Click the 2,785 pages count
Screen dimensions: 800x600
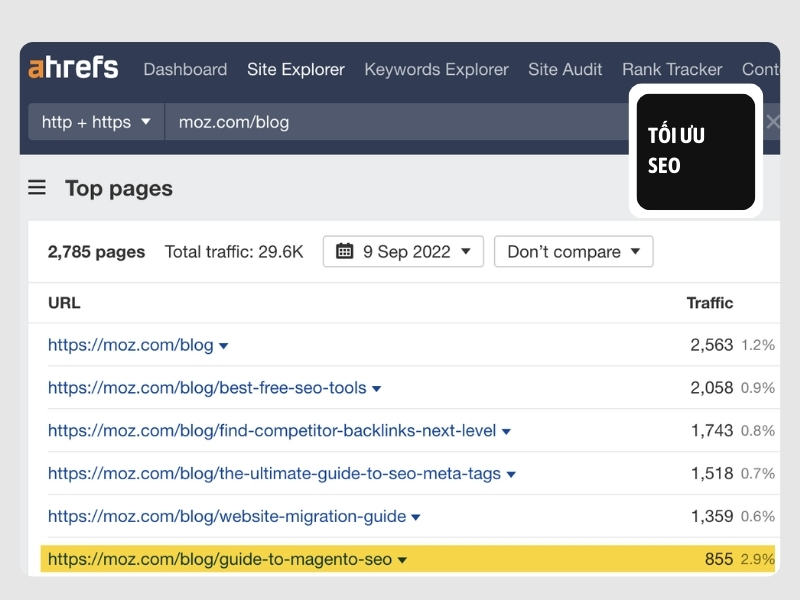(x=96, y=252)
